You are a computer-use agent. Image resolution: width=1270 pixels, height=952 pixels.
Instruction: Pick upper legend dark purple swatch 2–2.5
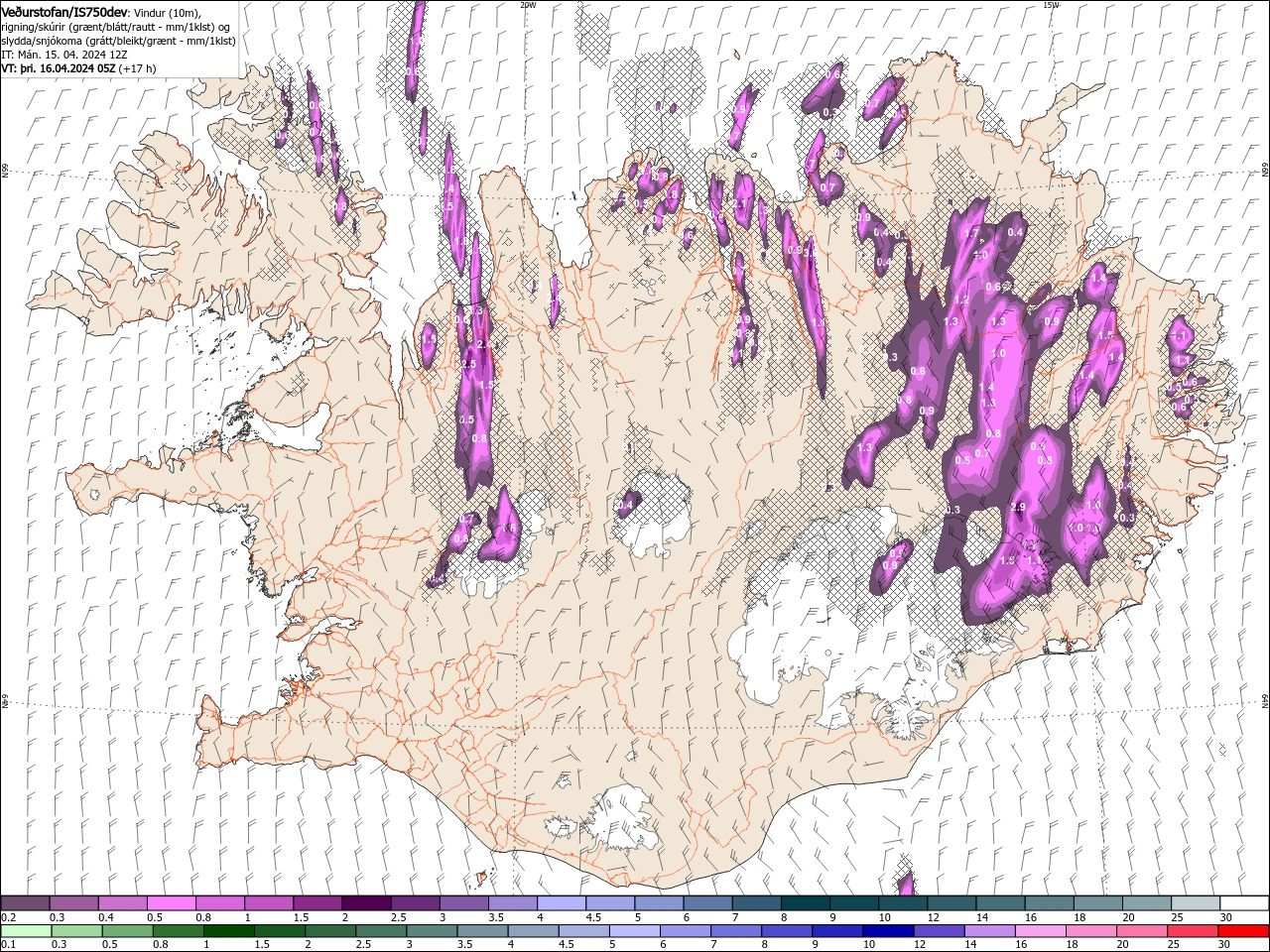tap(366, 903)
